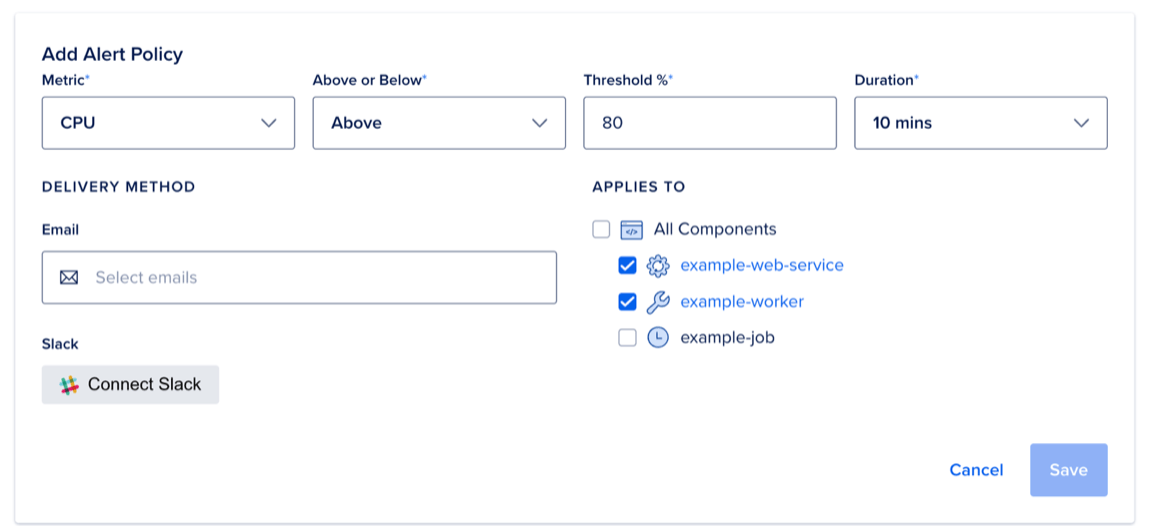Viewport: 1150px width, 526px height.
Task: Expand the Above or Below dropdown
Action: point(439,123)
